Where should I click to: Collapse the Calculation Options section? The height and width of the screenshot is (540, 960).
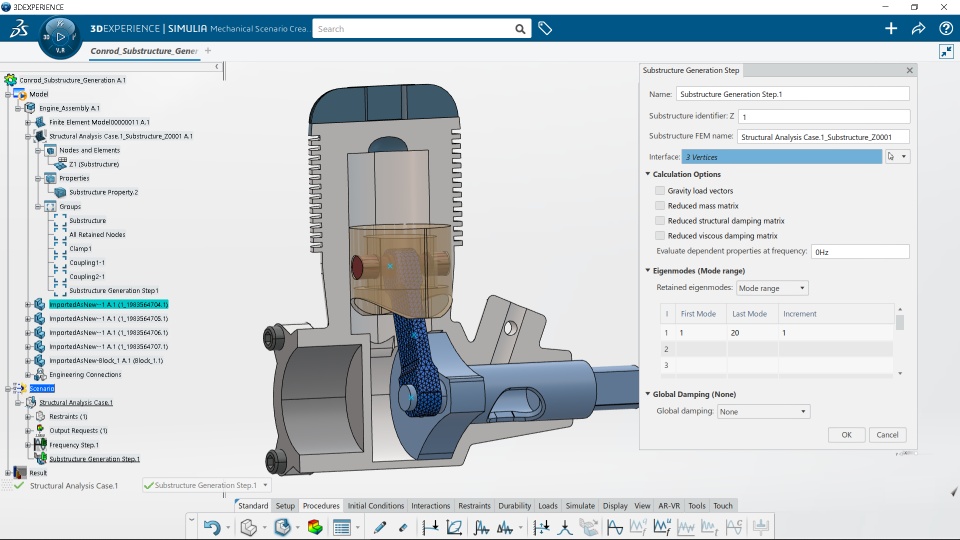pos(648,174)
